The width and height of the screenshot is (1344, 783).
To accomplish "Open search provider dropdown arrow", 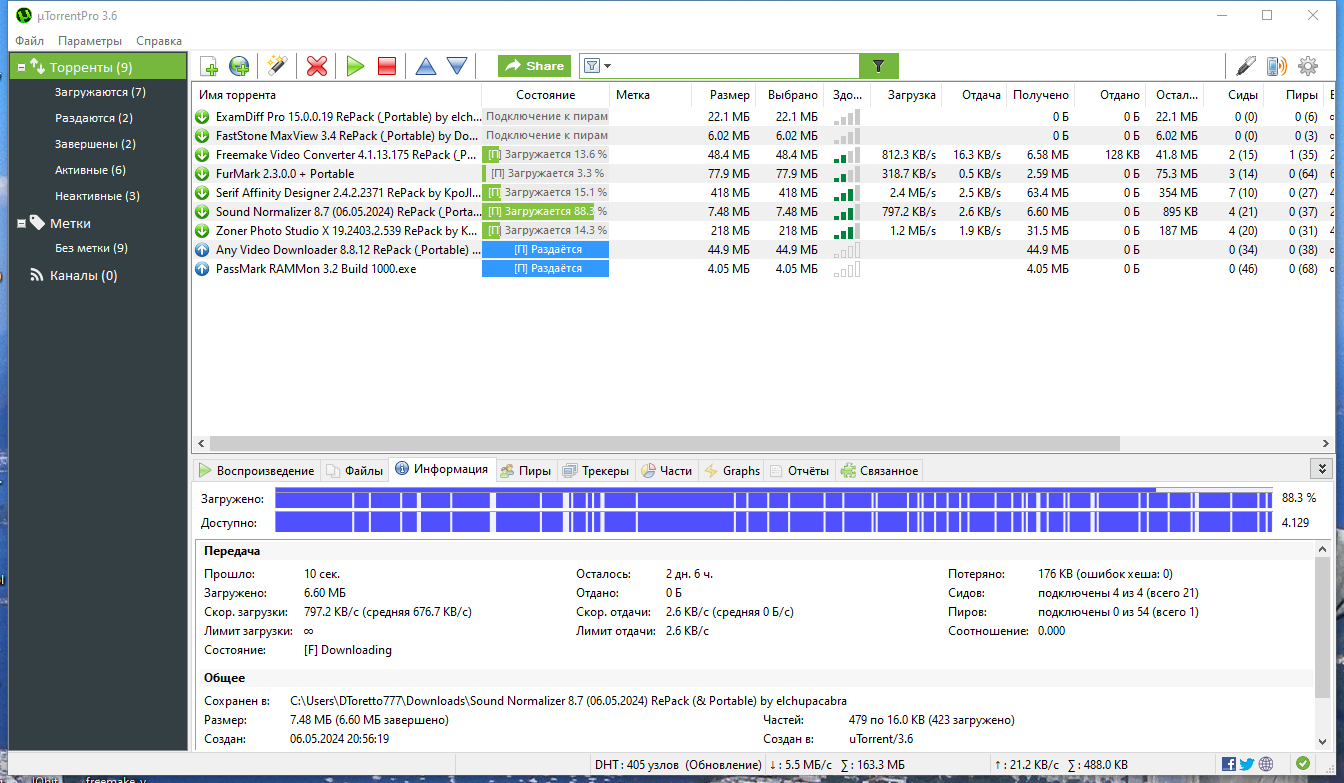I will tap(607, 66).
